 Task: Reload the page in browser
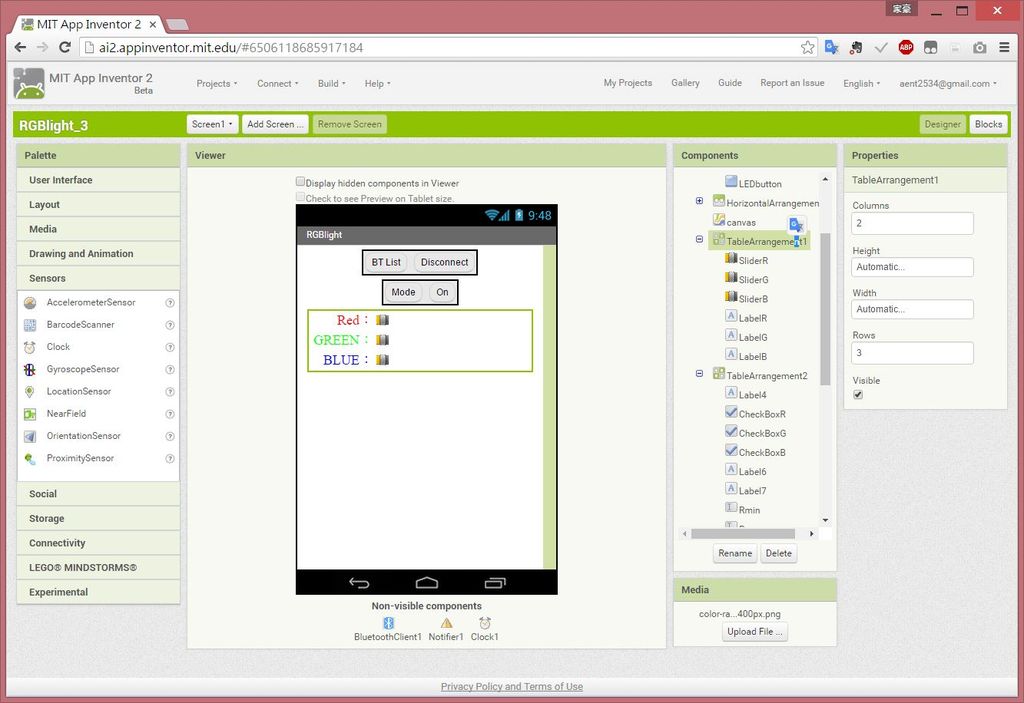pyautogui.click(x=65, y=48)
